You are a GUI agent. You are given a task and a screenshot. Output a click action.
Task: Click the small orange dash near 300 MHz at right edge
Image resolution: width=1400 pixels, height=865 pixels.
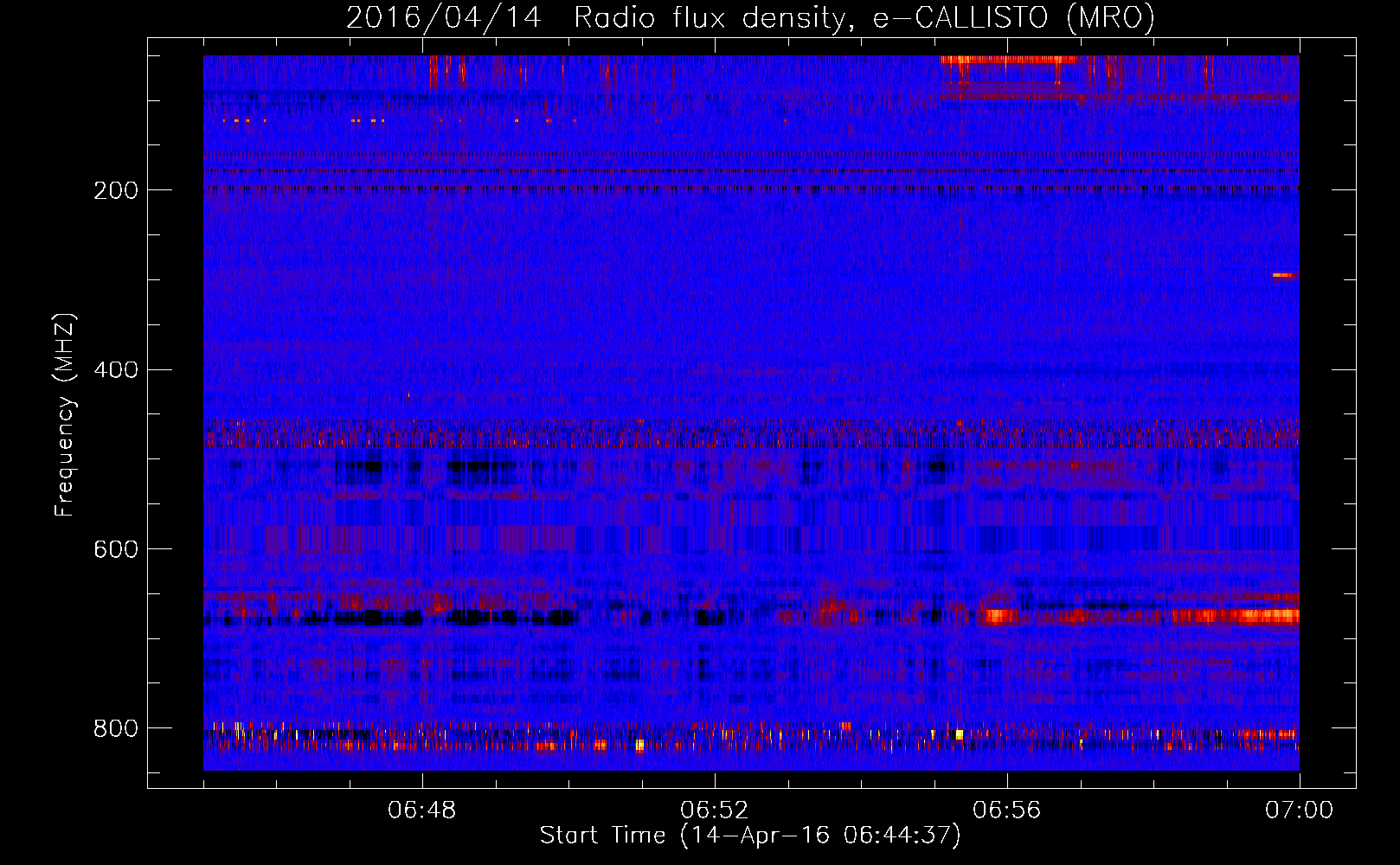coord(1285,276)
